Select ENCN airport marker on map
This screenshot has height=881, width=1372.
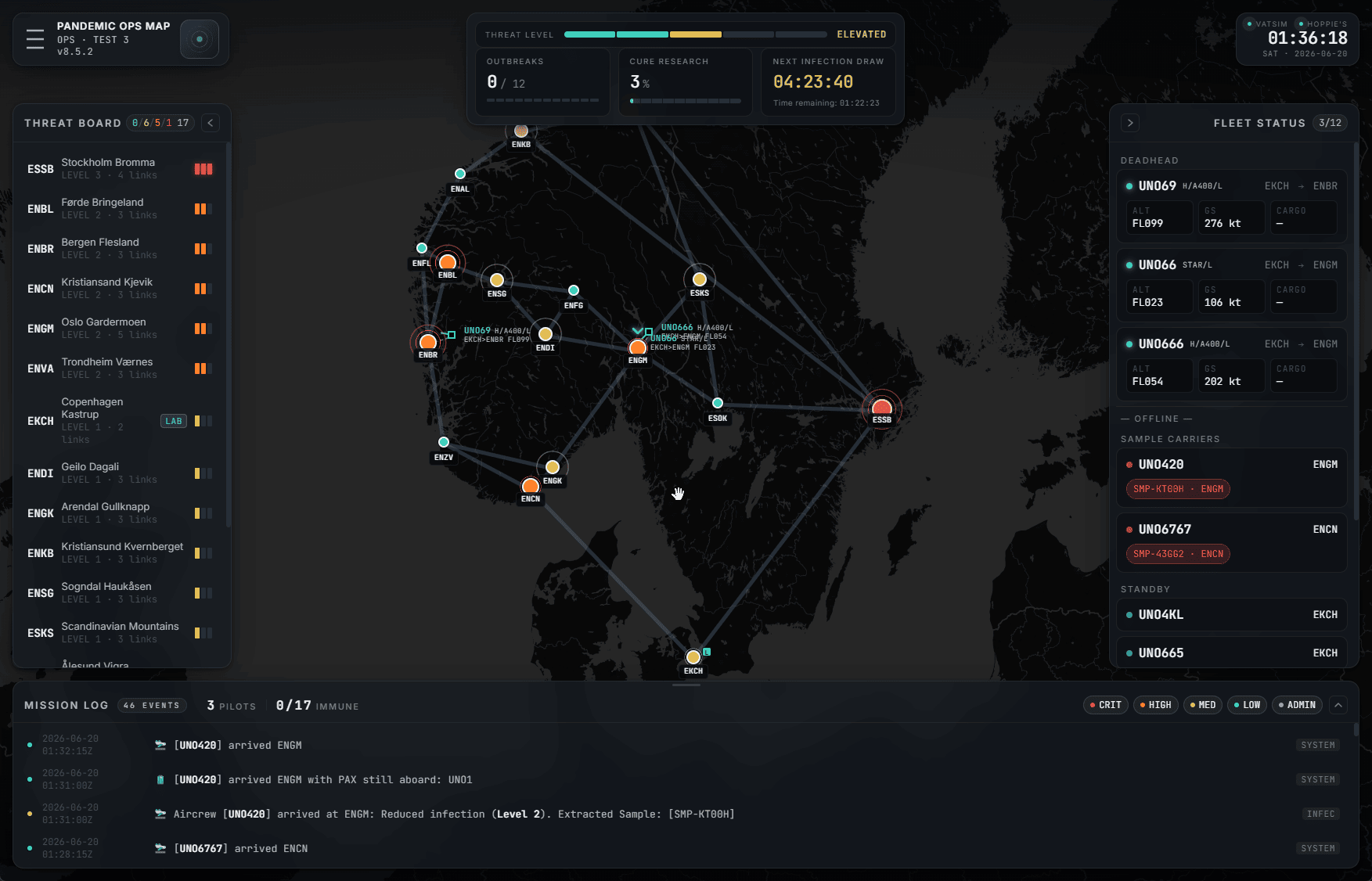click(x=531, y=487)
